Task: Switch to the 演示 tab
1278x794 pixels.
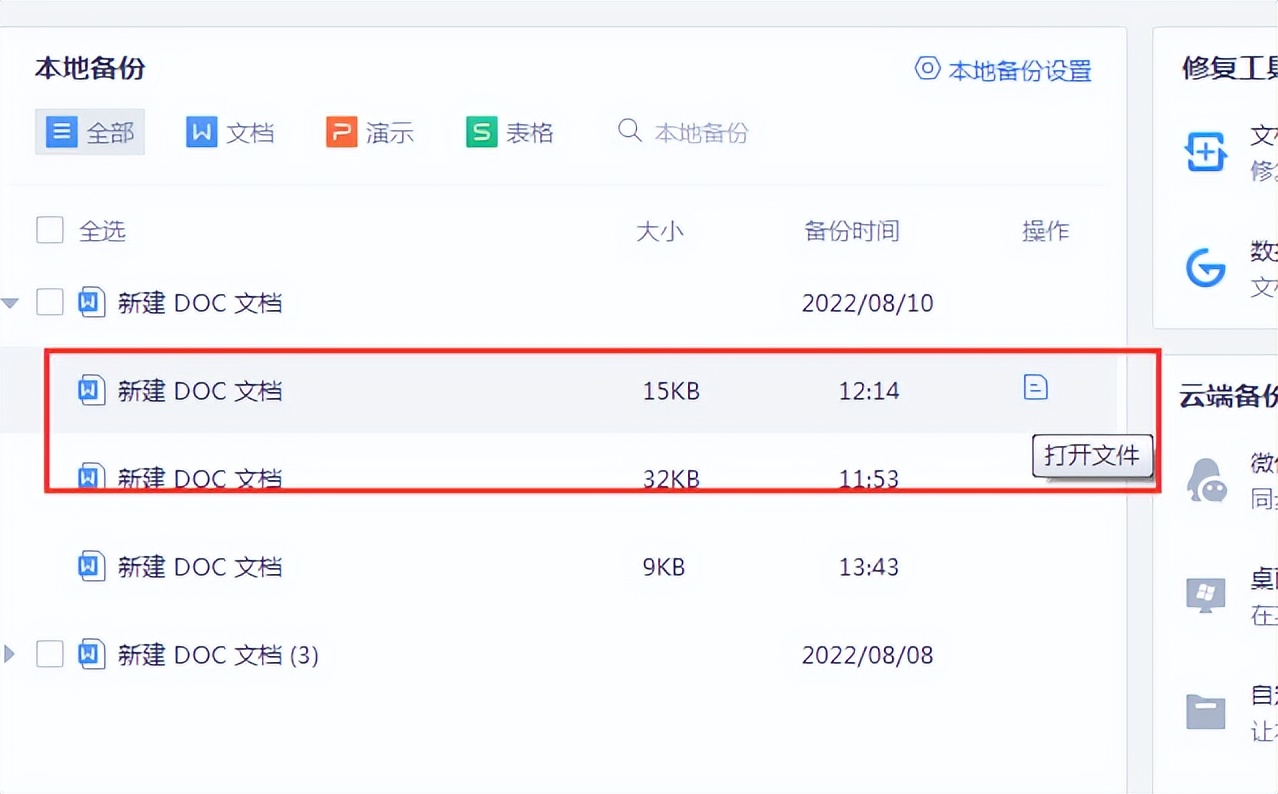Action: 370,132
